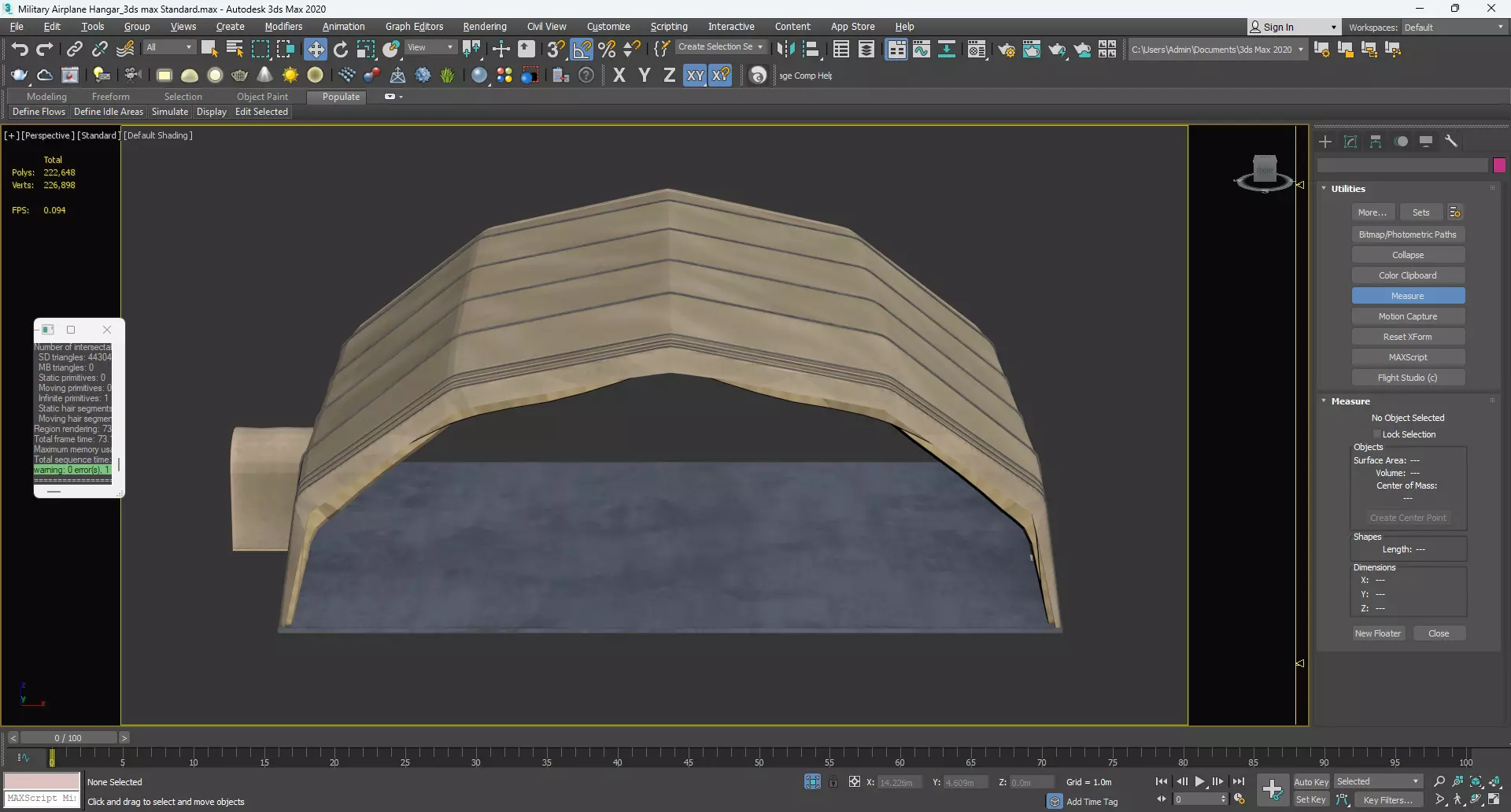Open the Rendering menu
Screen dimensions: 1511x812
485,27
